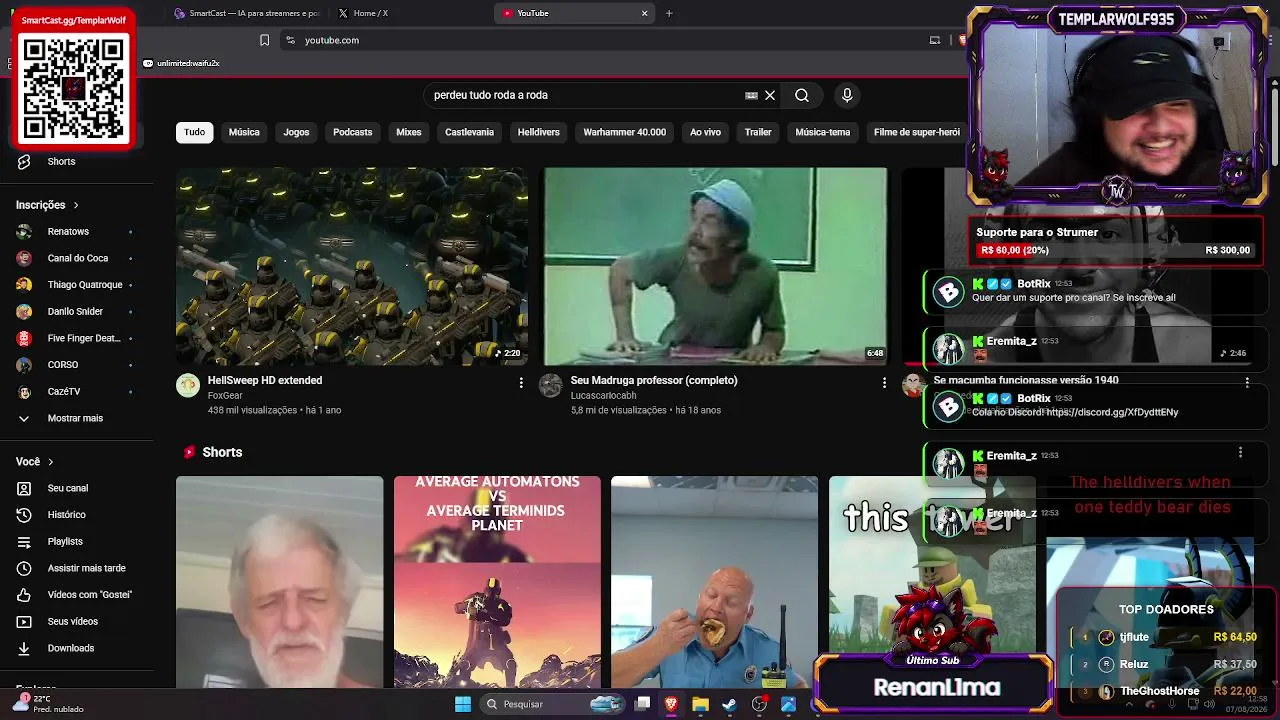
Task: Open the short of the officer eating
Action: pyautogui.click(x=714, y=582)
